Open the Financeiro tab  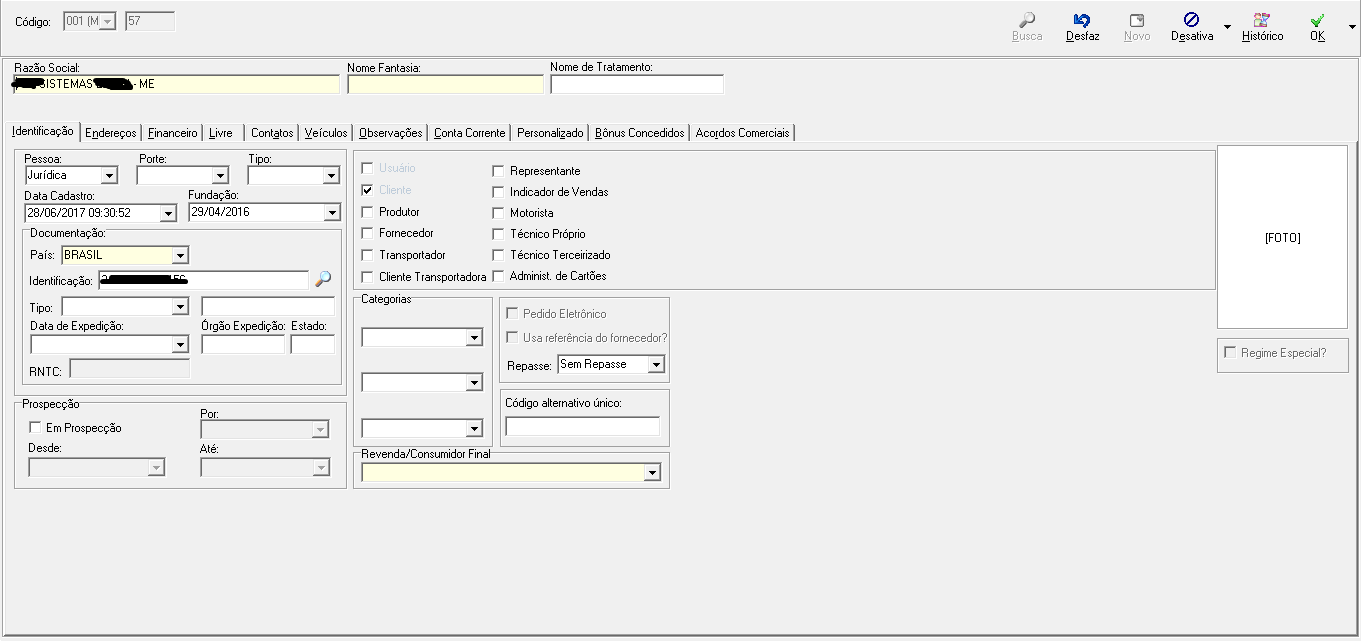point(172,133)
